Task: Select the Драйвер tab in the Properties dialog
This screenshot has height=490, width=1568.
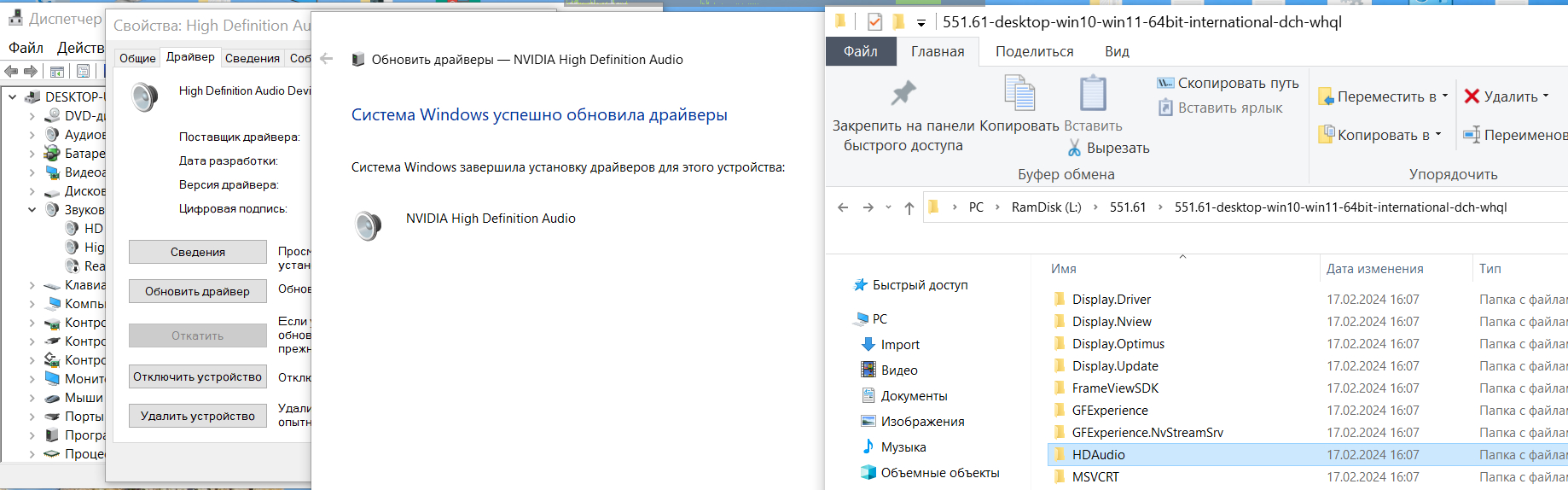Action: [x=190, y=56]
